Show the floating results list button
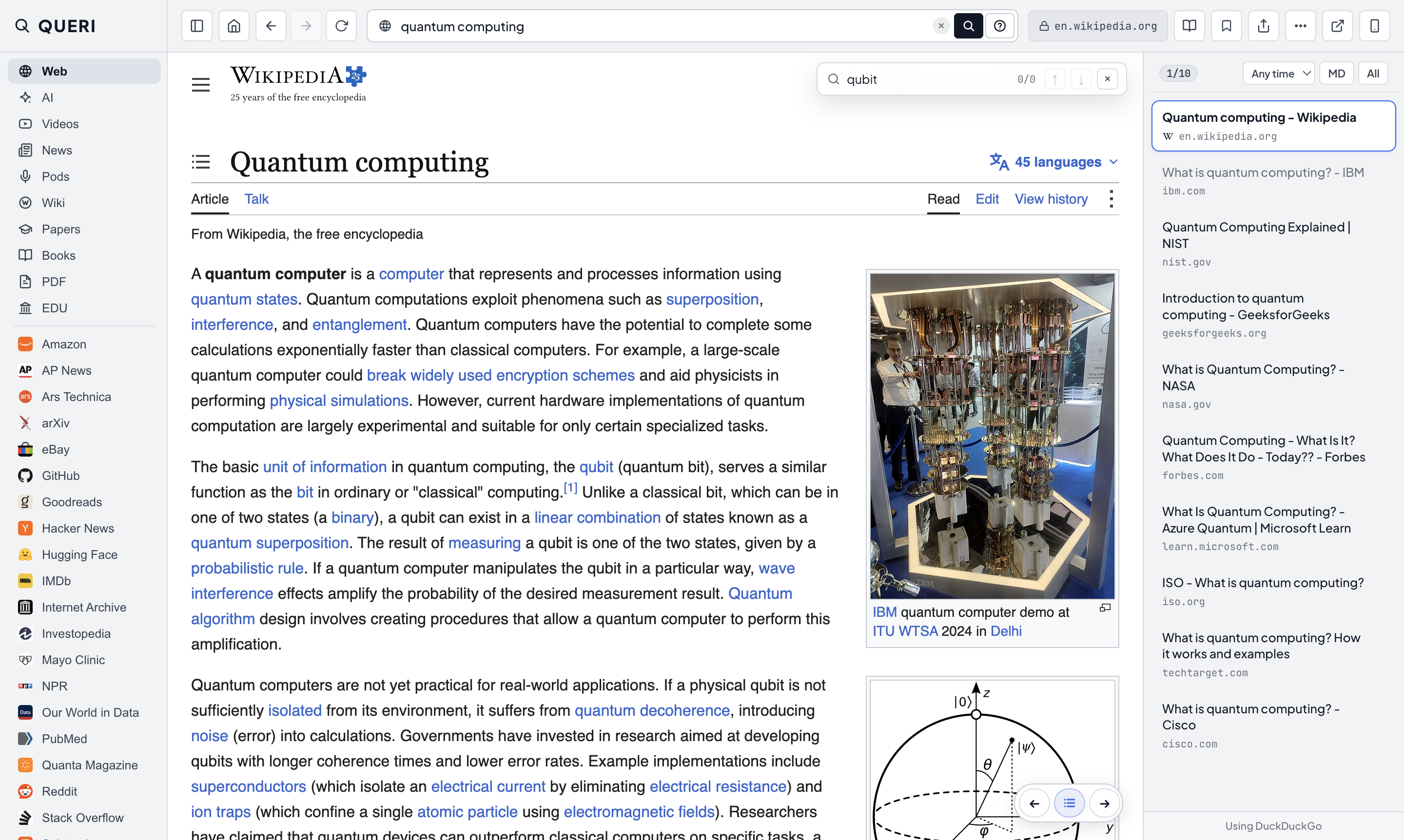1404x840 pixels. pos(1069,803)
